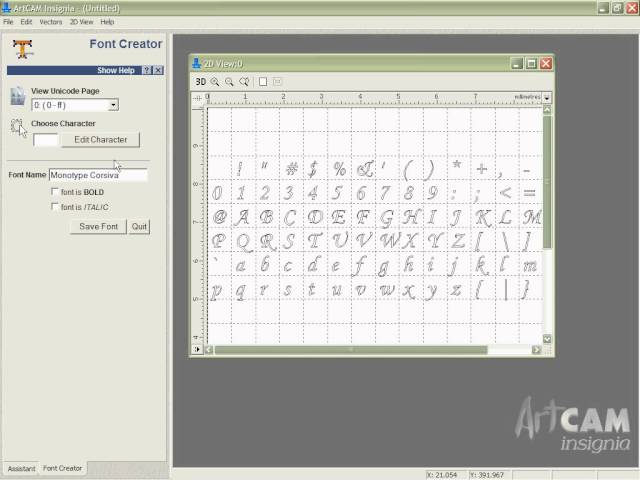
Task: Open the Vectors menu
Action: pyautogui.click(x=51, y=22)
